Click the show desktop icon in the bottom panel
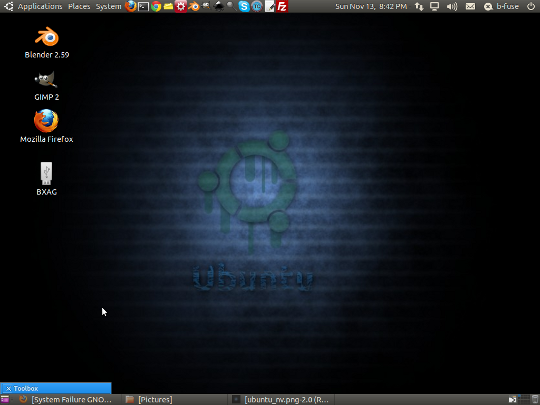Screen dimensions: 540x405 5,399
